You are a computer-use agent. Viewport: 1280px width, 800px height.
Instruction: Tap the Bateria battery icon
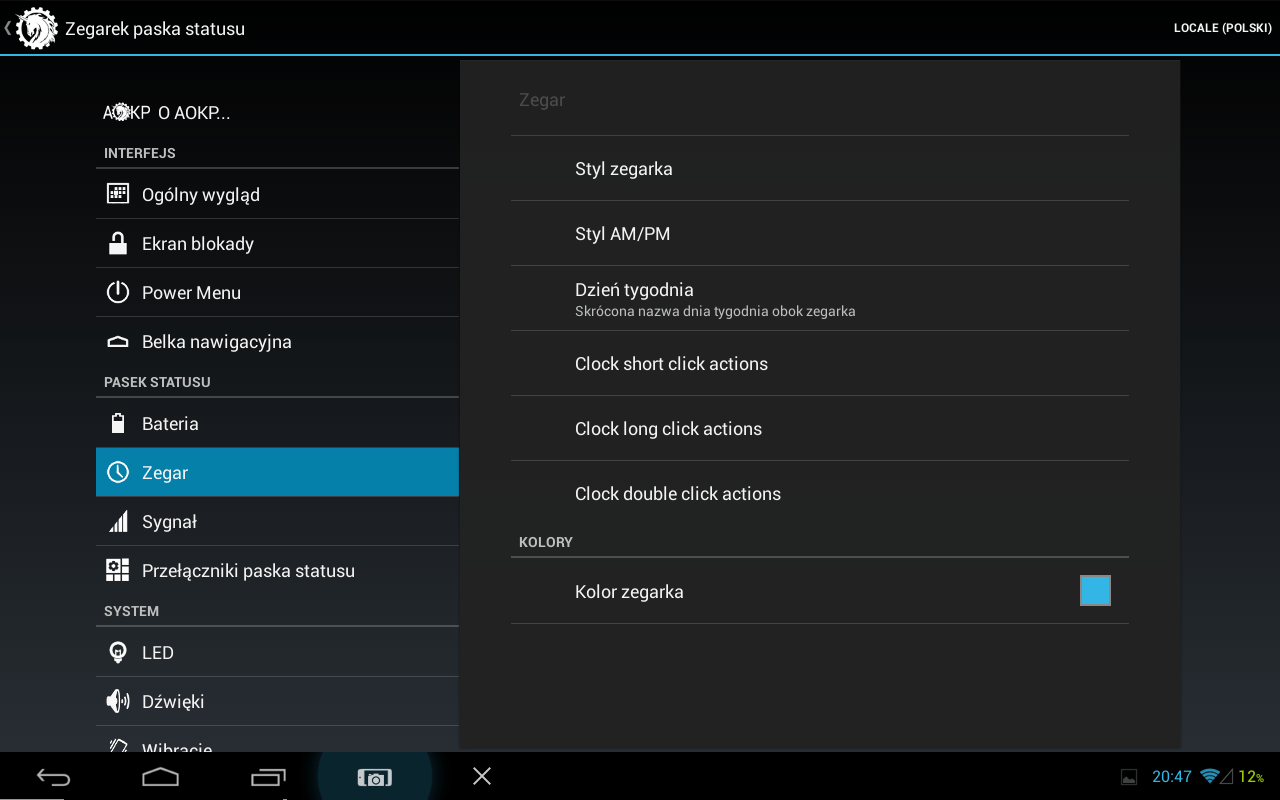pos(118,423)
